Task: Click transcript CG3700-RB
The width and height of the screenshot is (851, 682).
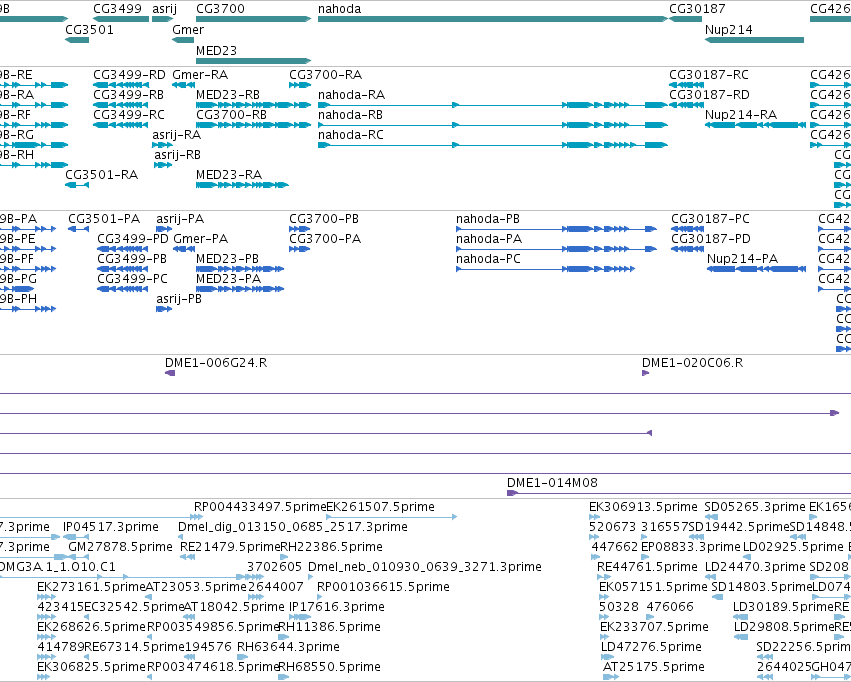Action: coord(253,125)
